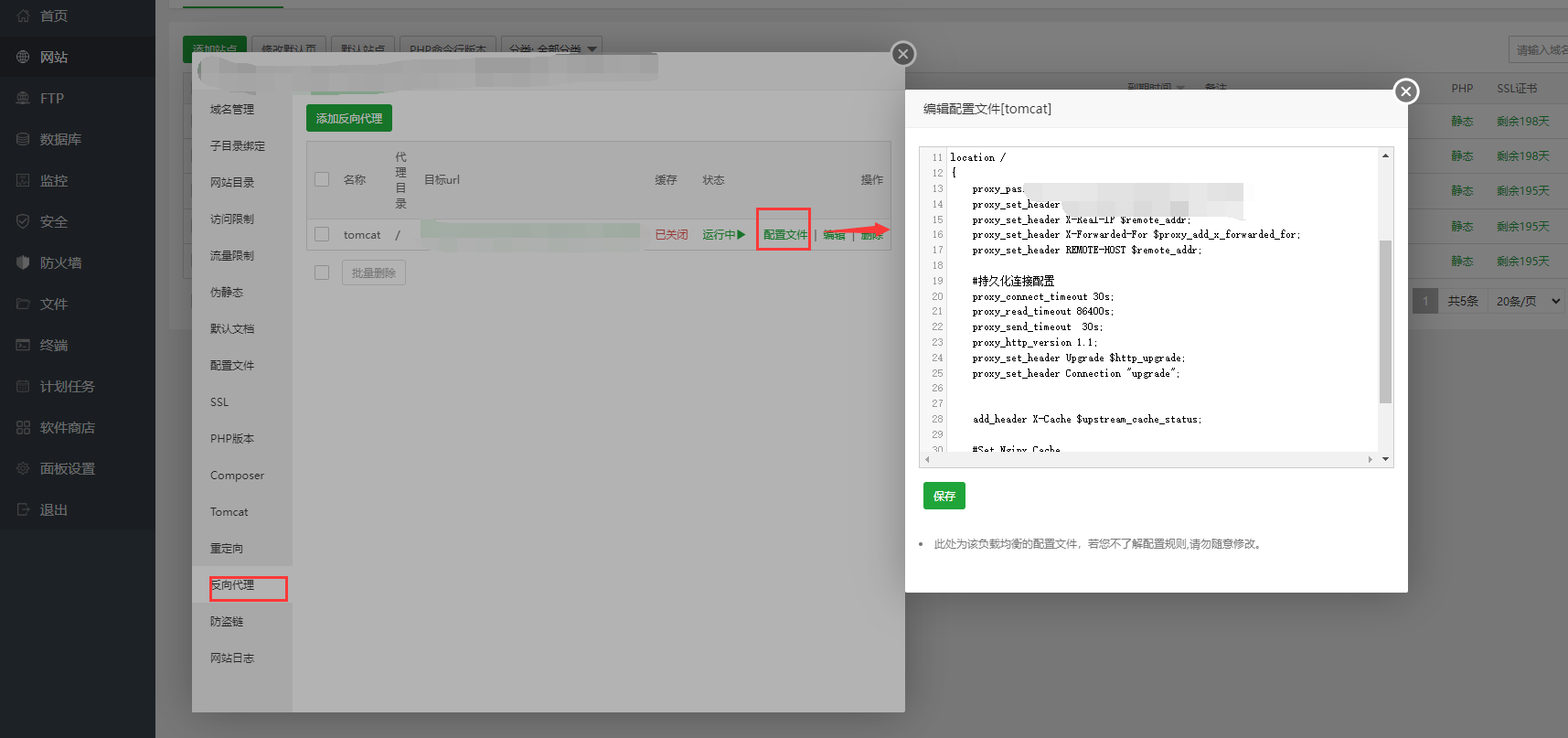This screenshot has width=1568, height=738.
Task: Click the 退出 logout icon in sidebar
Action: (23, 509)
